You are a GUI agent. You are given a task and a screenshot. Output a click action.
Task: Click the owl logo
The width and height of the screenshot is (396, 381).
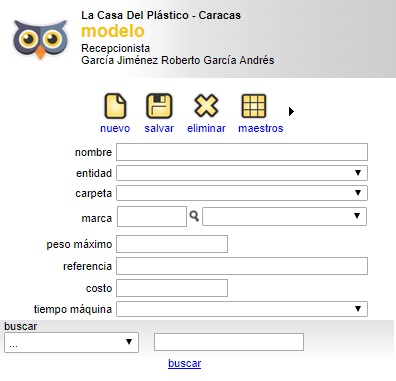tap(40, 40)
